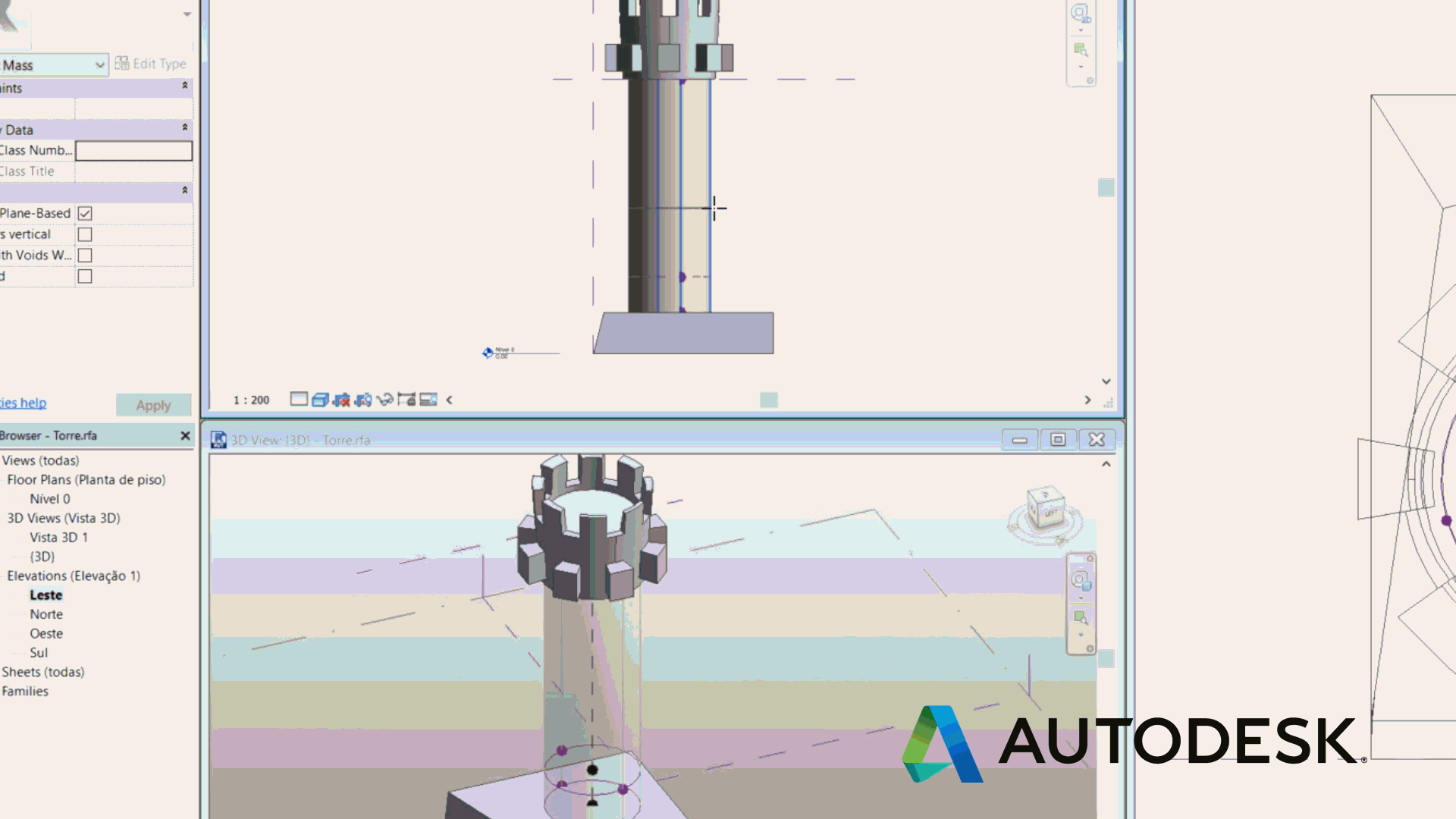Enable the Always vertical checkbox
The width and height of the screenshot is (1456, 819).
[85, 235]
